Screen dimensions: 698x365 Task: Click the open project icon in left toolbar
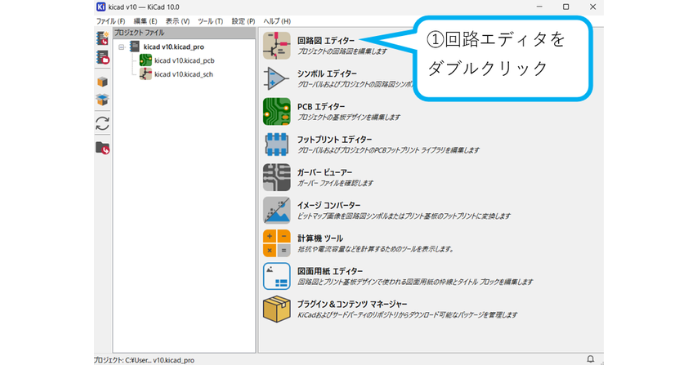tap(102, 57)
